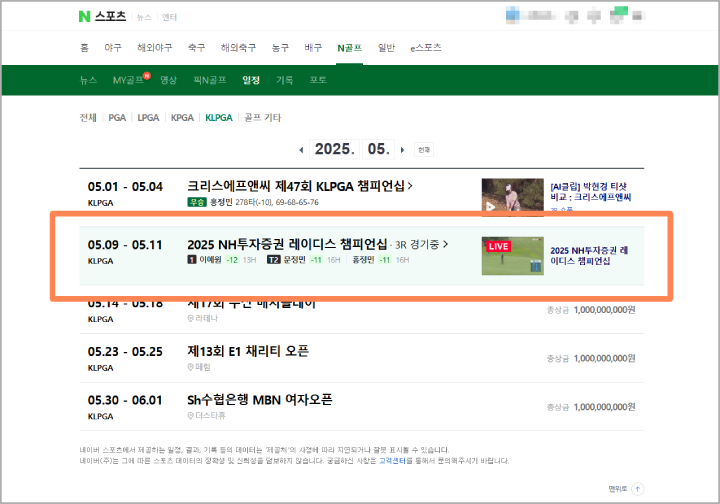
Task: Click the Naver N logo
Action: (84, 17)
